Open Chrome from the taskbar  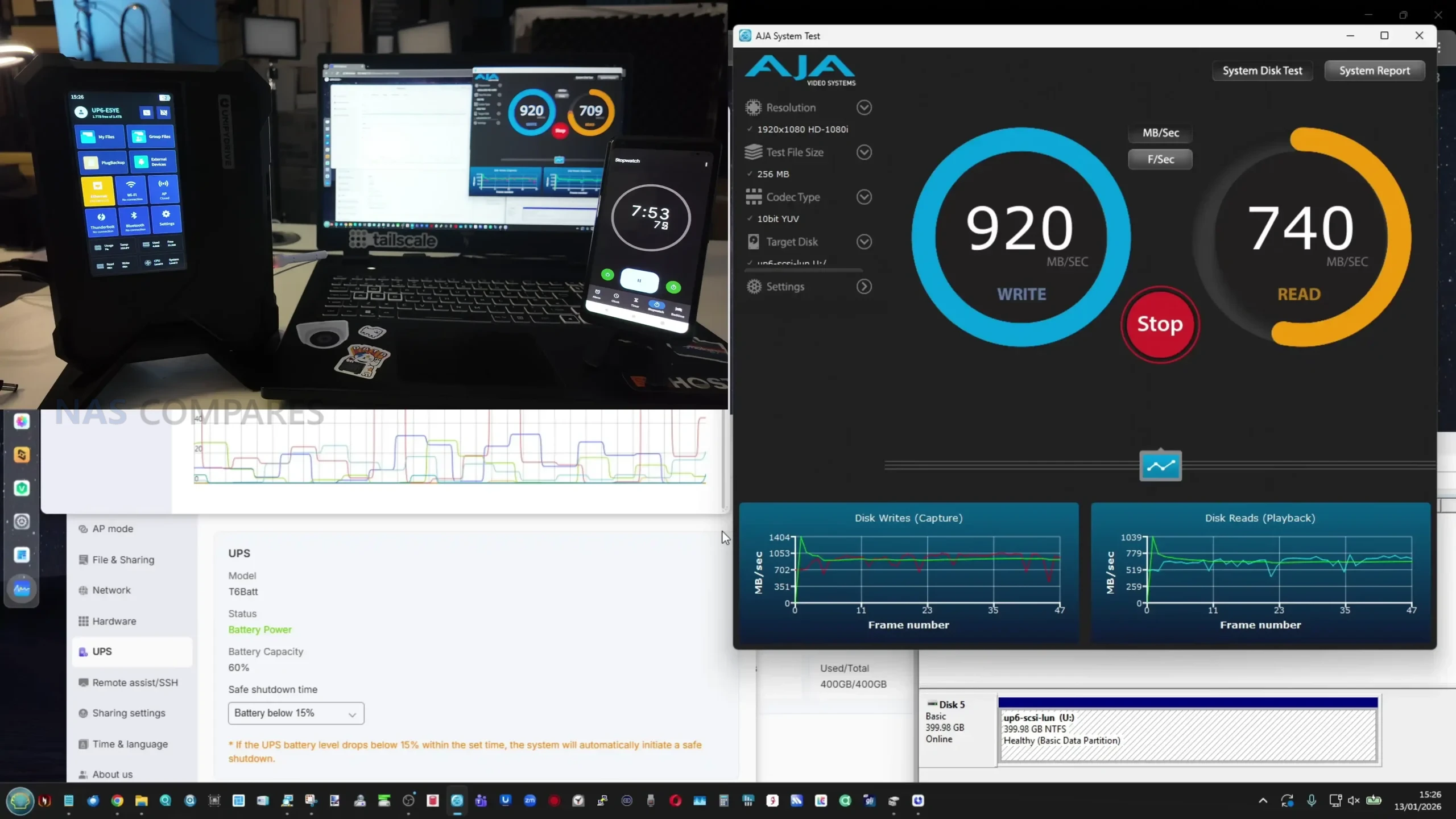tap(117, 801)
